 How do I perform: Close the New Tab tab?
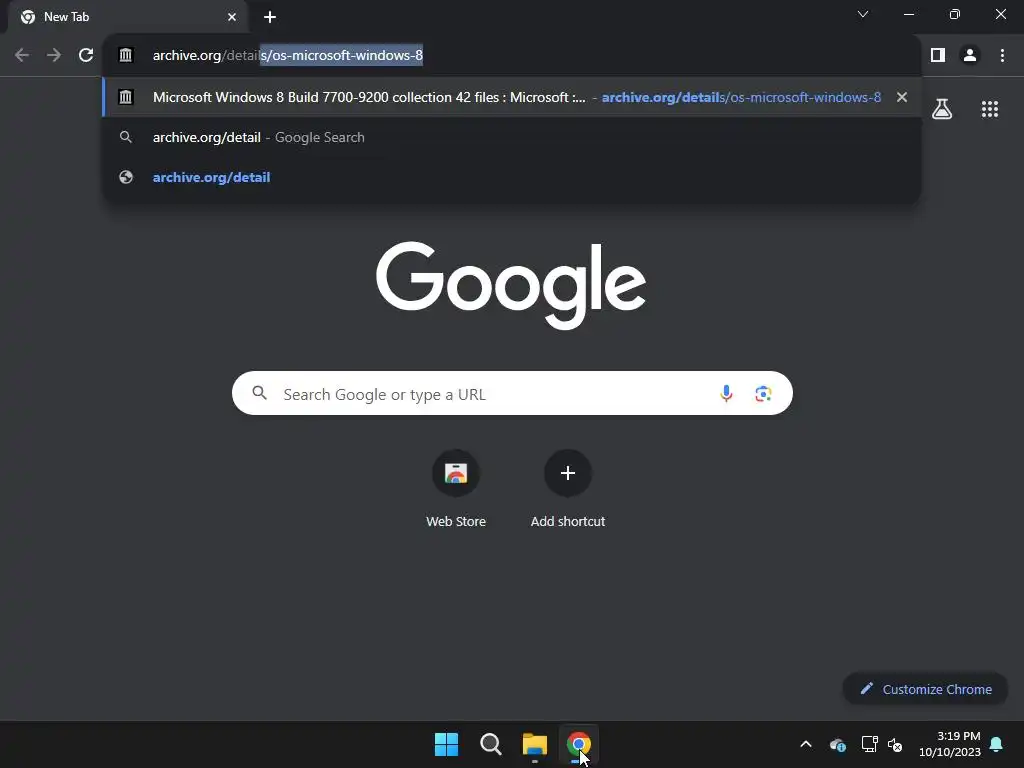coord(232,17)
